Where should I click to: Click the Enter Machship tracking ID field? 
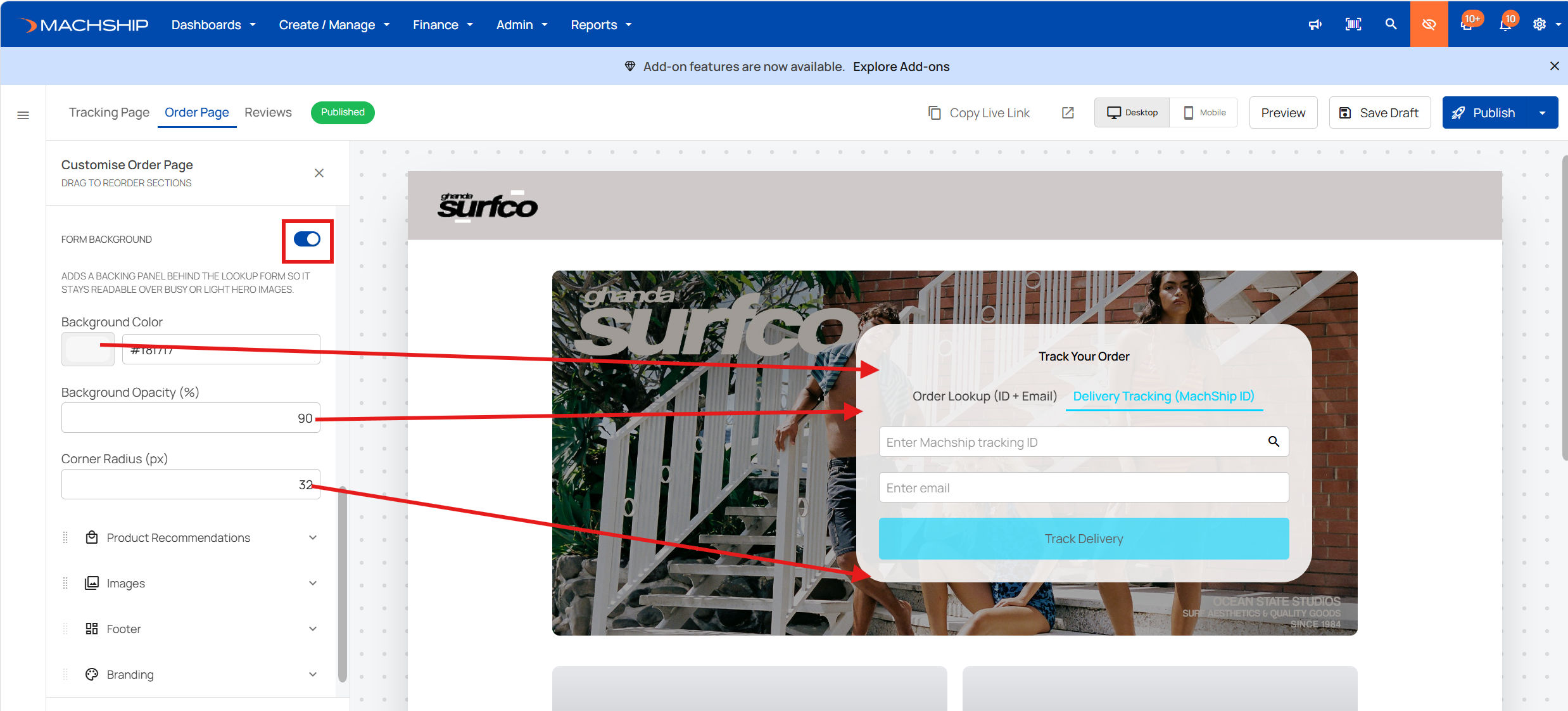(x=1084, y=442)
